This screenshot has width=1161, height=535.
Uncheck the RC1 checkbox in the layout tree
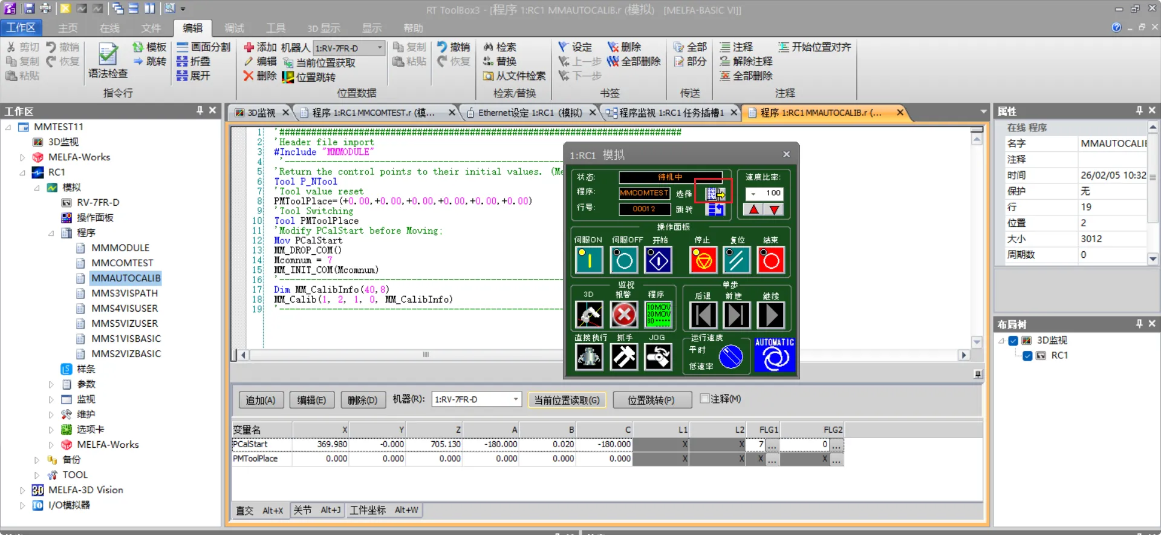point(1027,355)
